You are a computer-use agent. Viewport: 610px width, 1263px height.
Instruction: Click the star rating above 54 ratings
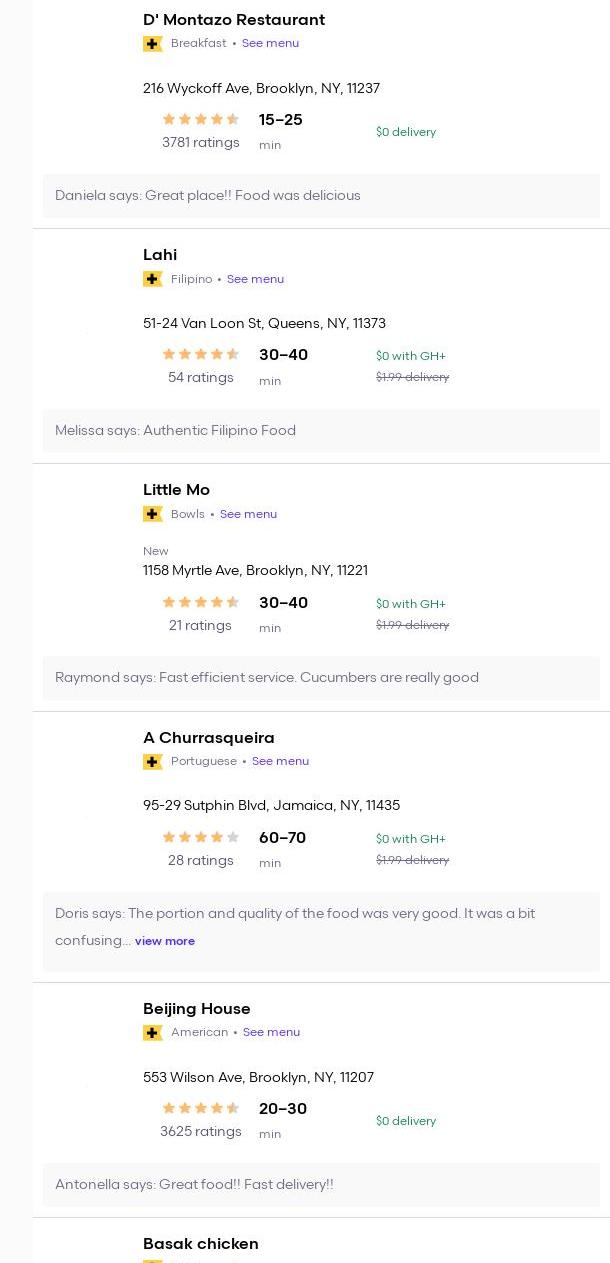[201, 354]
